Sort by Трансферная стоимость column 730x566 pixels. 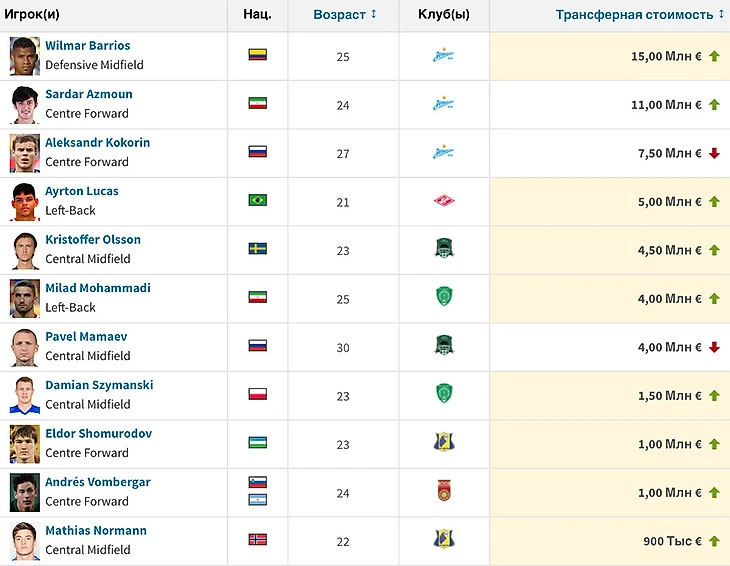point(641,15)
